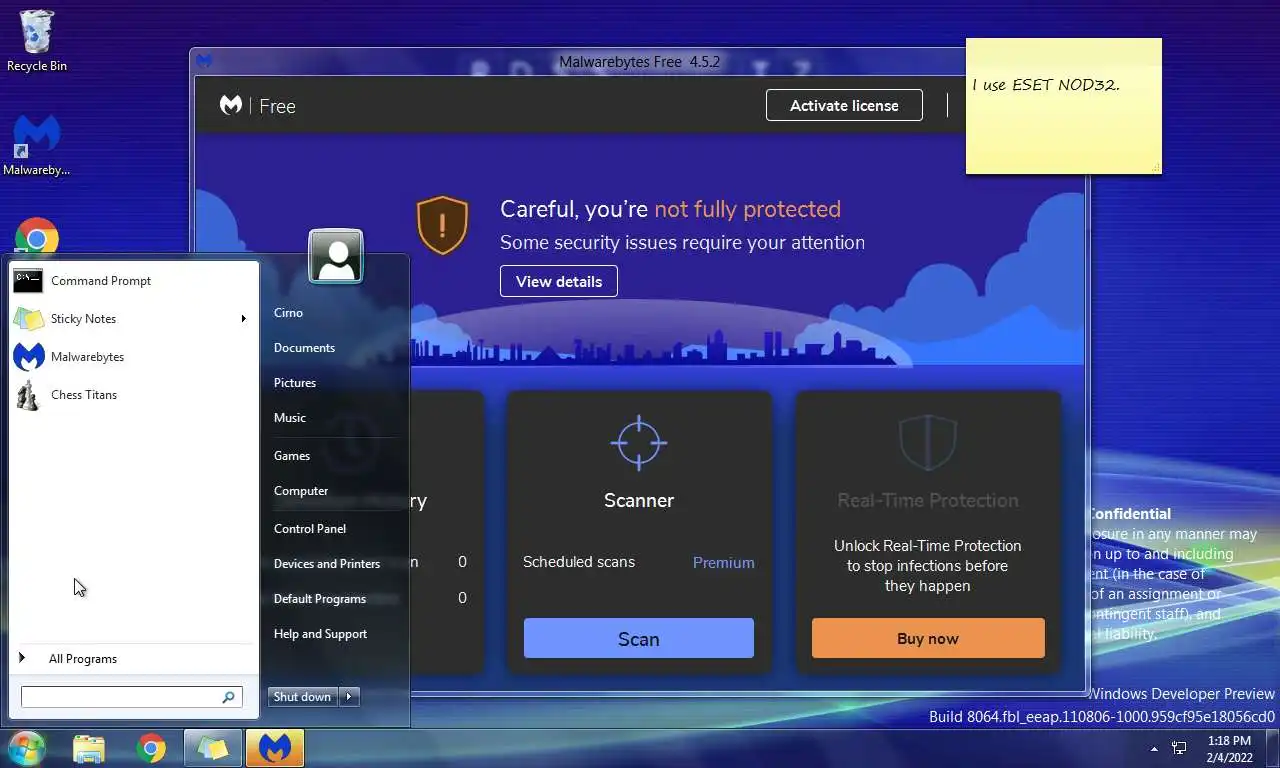Open Games from Start menu

292,456
